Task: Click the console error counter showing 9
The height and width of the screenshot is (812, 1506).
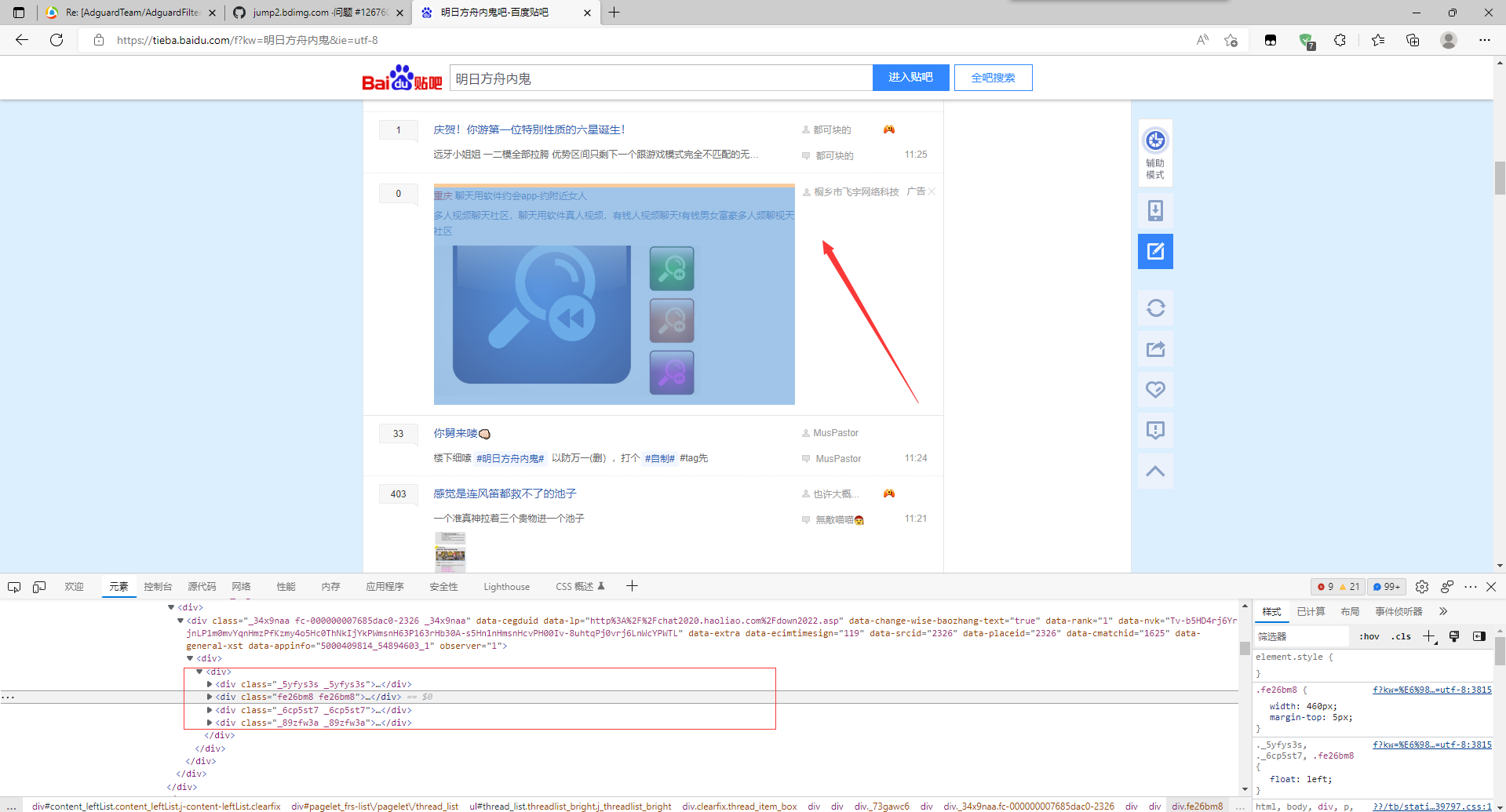Action: click(1328, 586)
